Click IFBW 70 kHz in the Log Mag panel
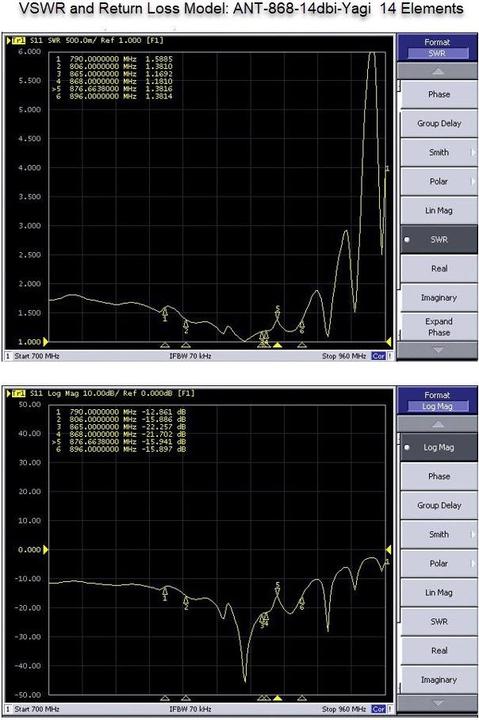 (190, 709)
